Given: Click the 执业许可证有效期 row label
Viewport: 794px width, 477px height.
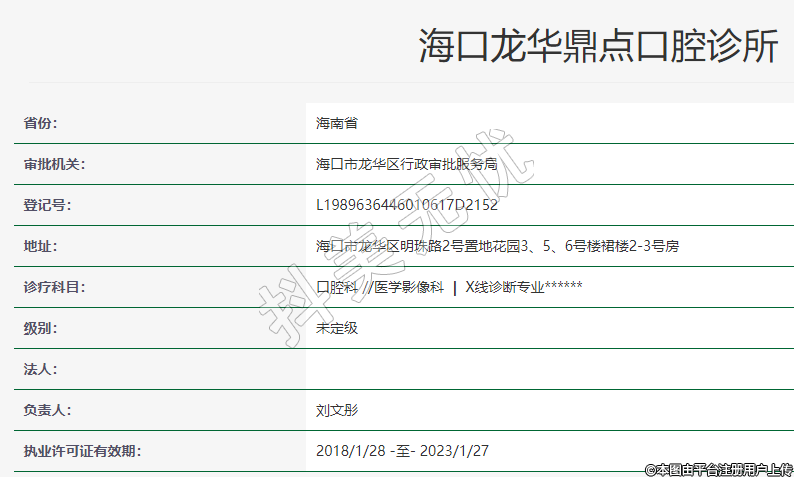Looking at the screenshot, I should tap(82, 451).
